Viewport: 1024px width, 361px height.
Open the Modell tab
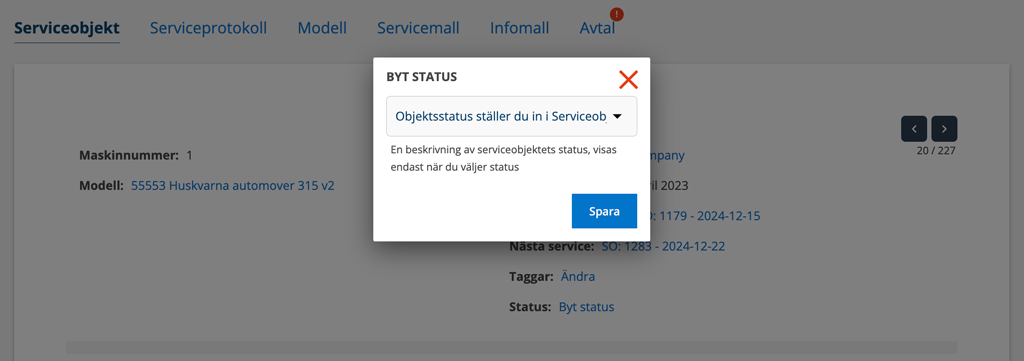point(322,28)
